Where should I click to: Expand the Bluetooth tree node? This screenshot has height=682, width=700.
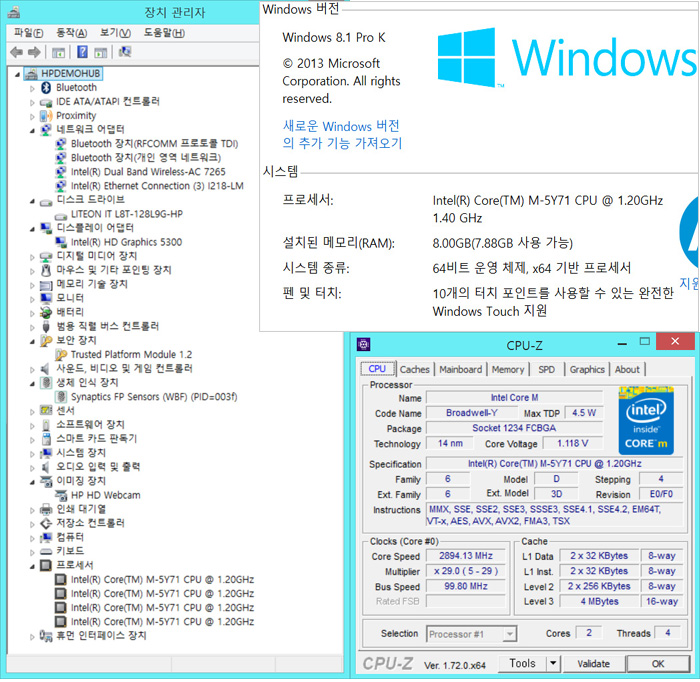[x=32, y=88]
